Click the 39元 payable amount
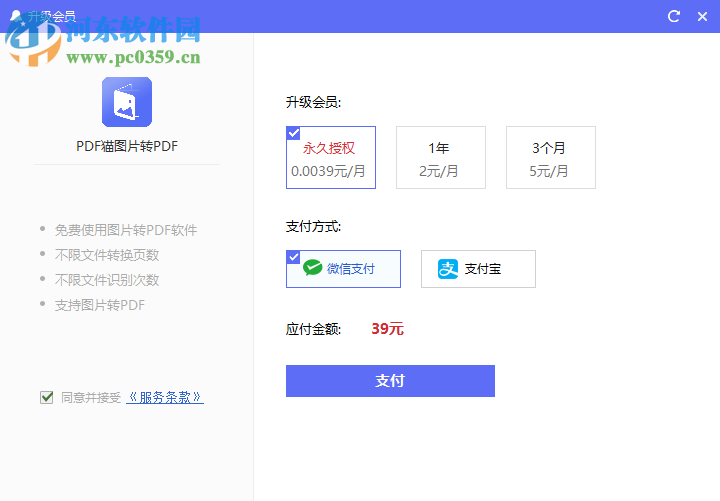Screen dimensions: 720x501 click(387, 329)
